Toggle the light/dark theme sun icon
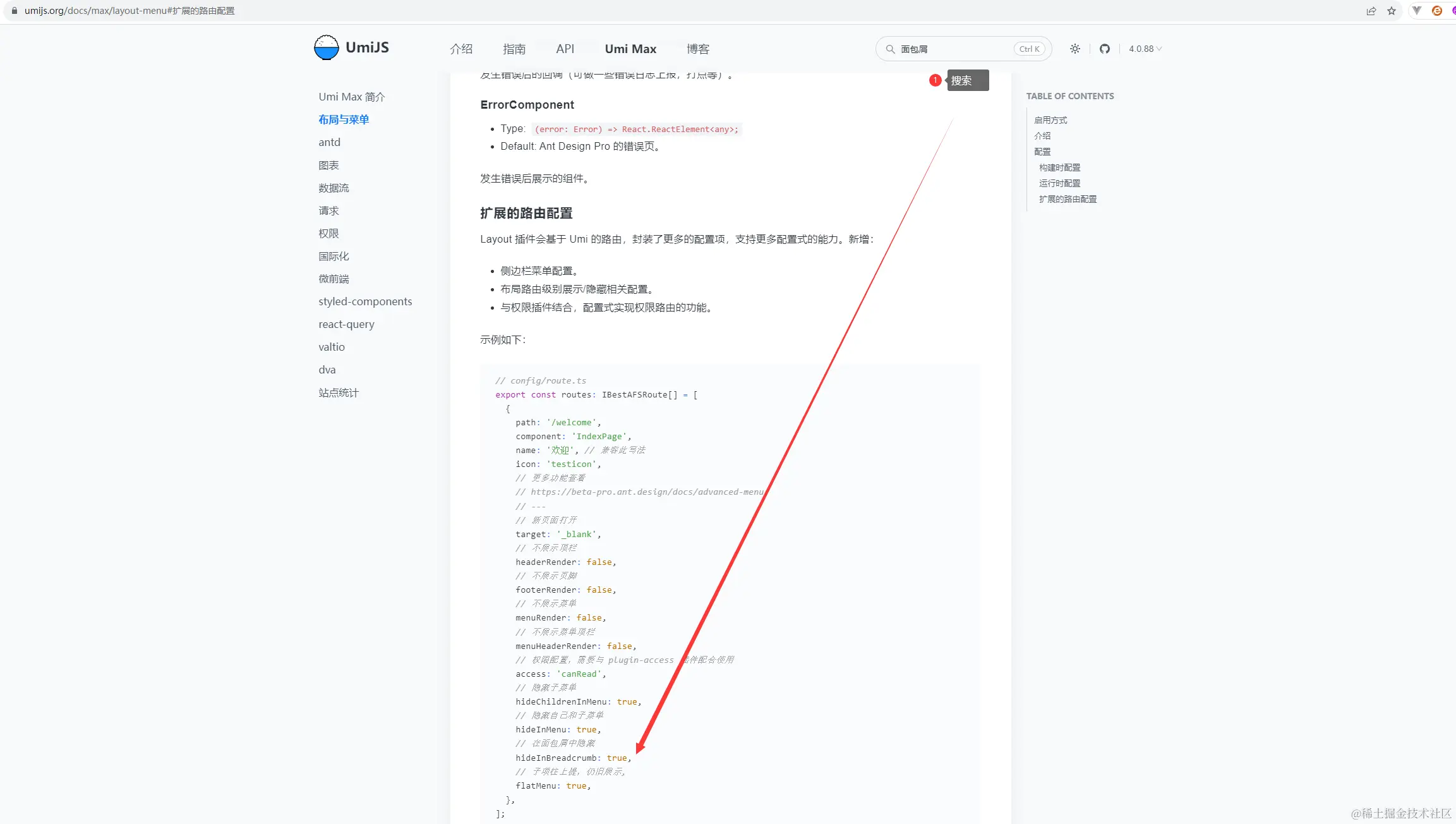Viewport: 1456px width, 824px height. tap(1075, 49)
